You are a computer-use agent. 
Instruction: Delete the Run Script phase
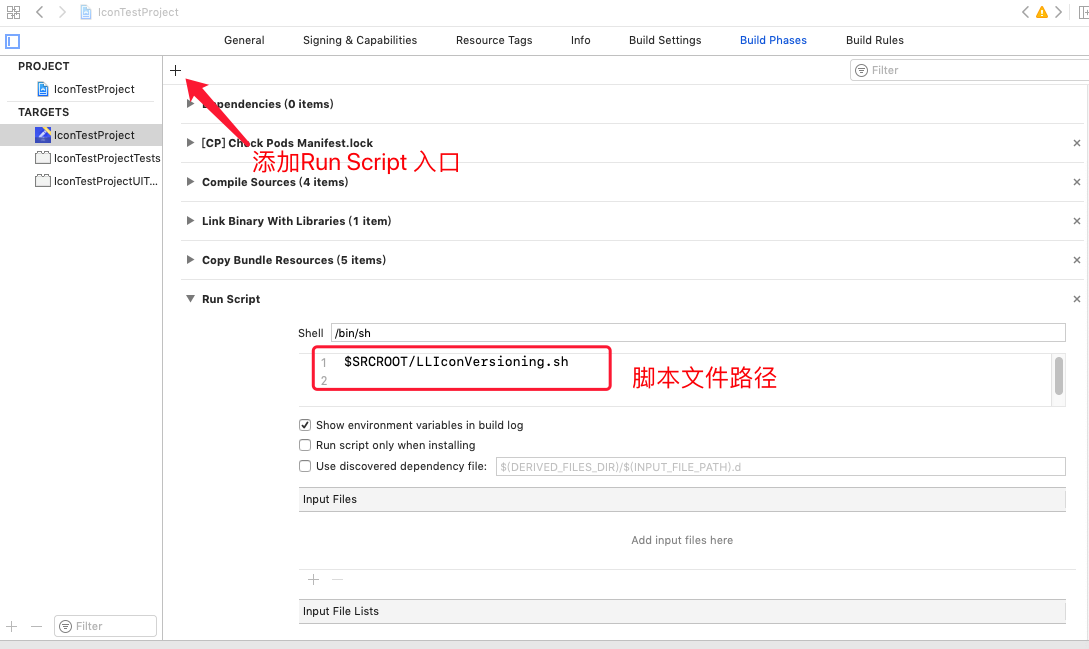pos(1076,299)
